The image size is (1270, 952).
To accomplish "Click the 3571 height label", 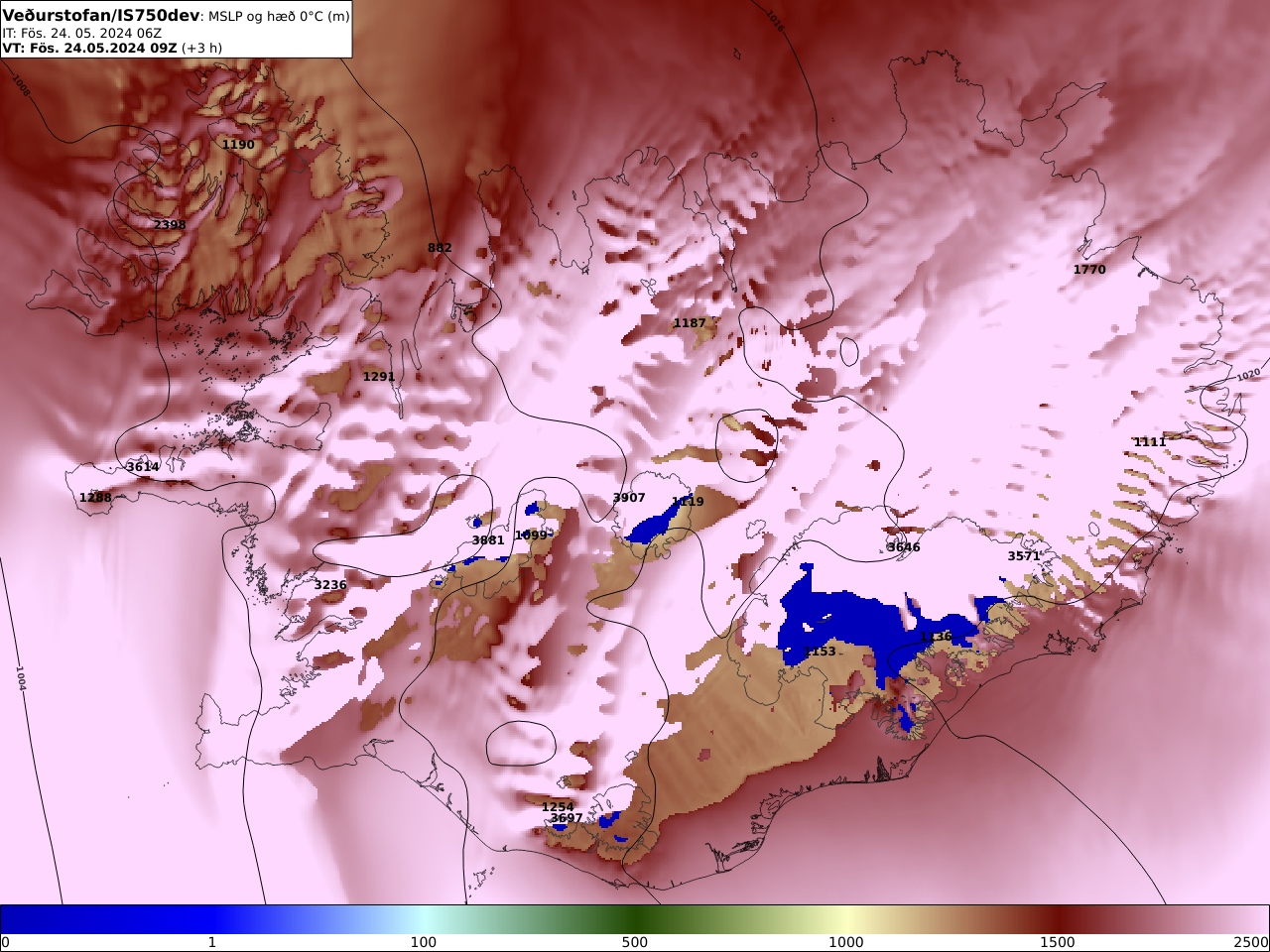I will pyautogui.click(x=1024, y=556).
